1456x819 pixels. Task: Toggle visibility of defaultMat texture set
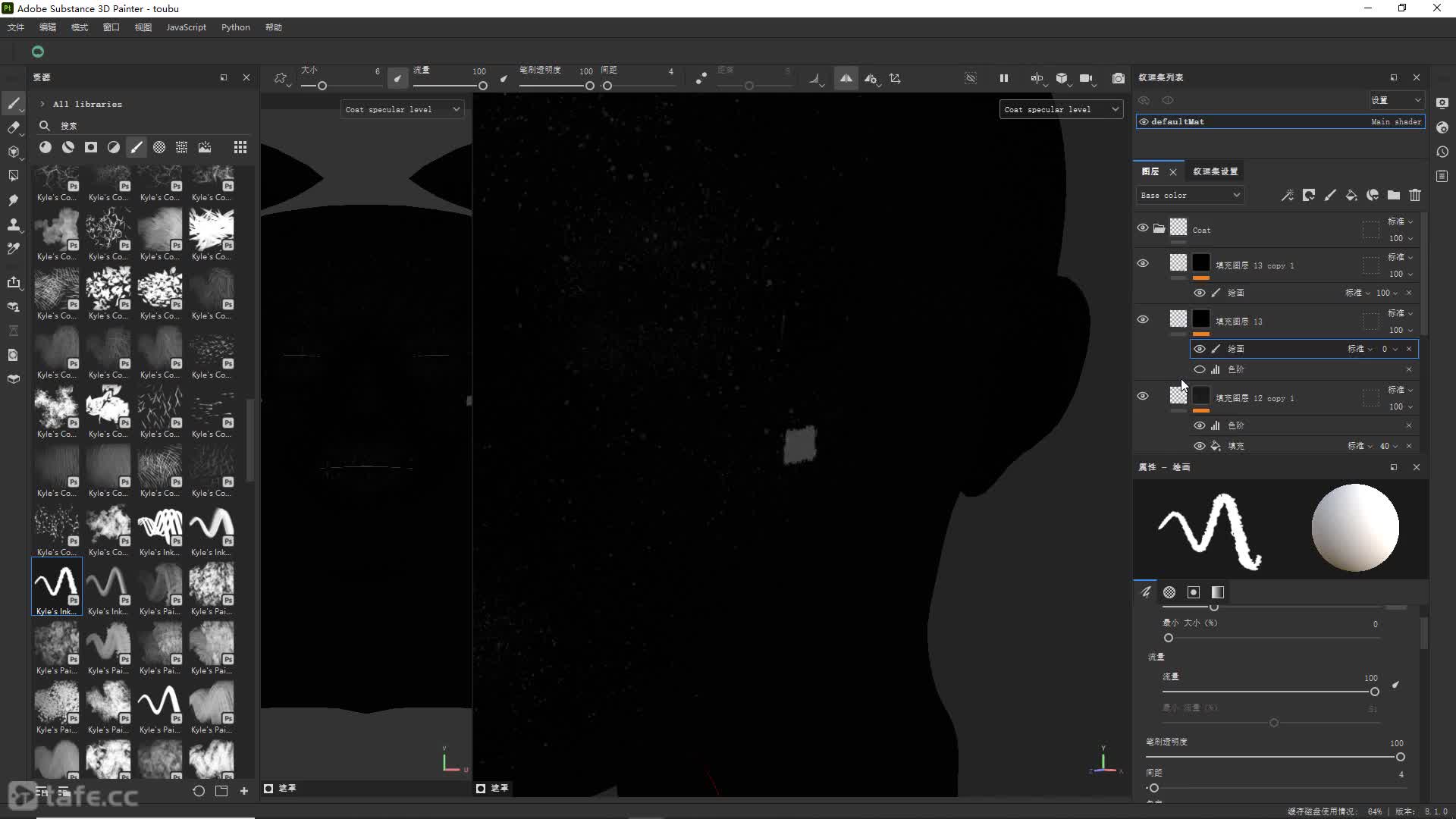pyautogui.click(x=1144, y=121)
